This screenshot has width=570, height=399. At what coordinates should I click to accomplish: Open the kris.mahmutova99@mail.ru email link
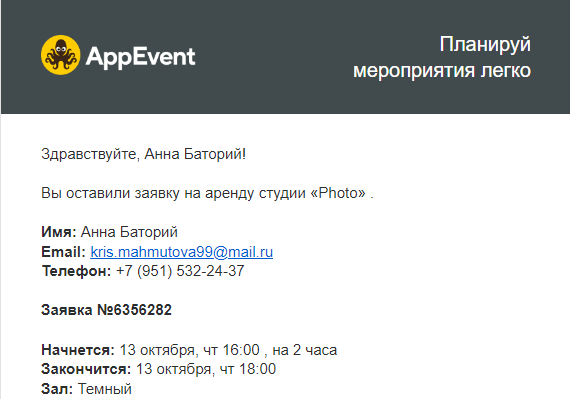[181, 252]
